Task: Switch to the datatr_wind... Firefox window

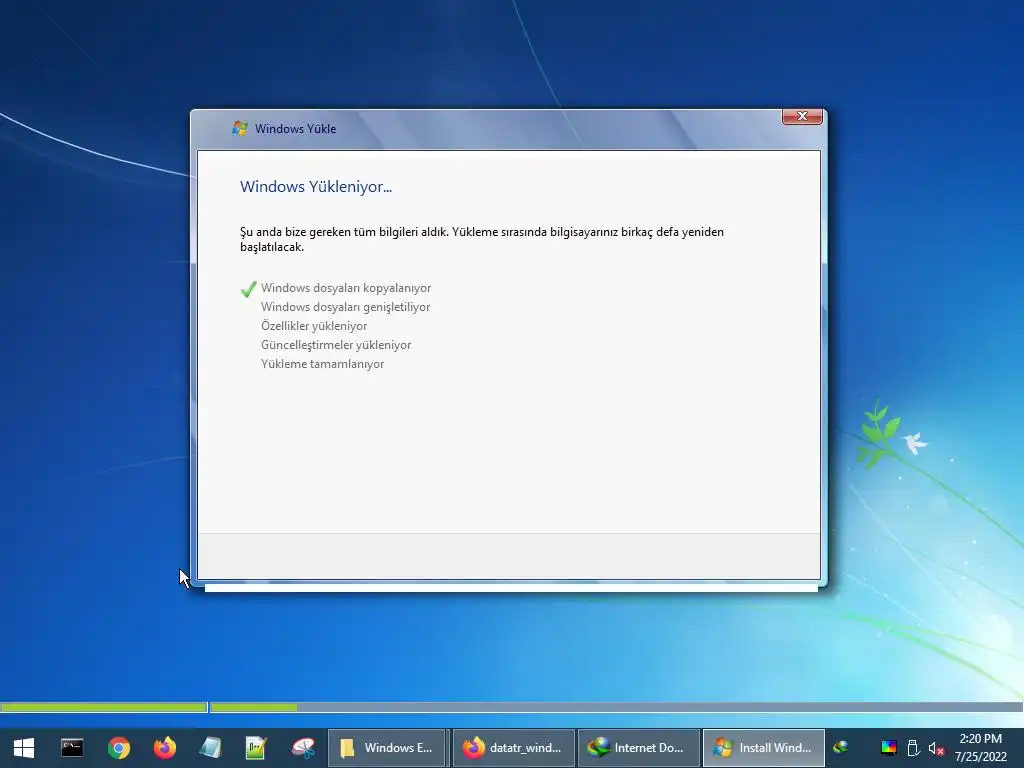Action: click(x=513, y=748)
